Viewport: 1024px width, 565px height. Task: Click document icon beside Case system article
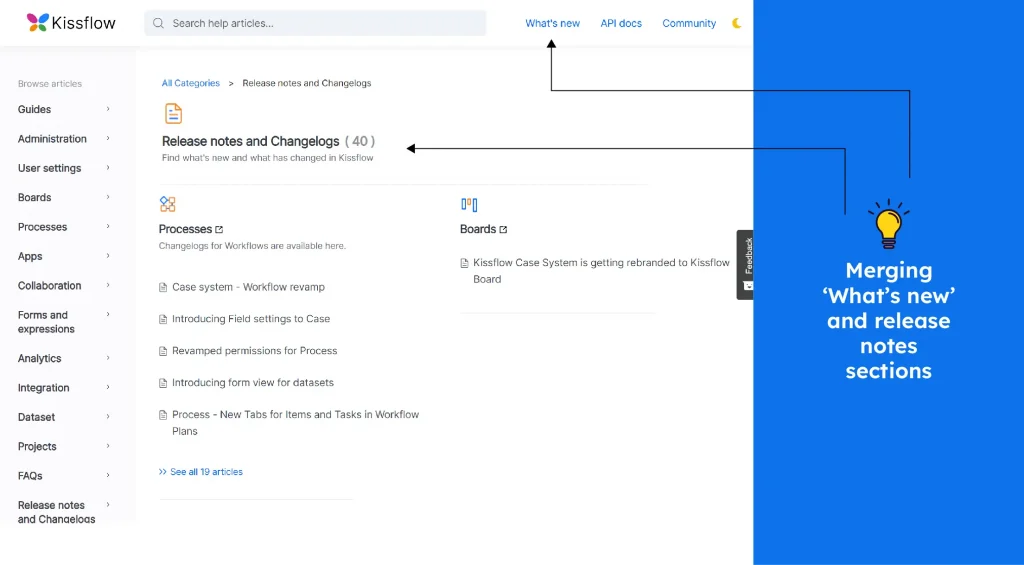[x=163, y=287]
